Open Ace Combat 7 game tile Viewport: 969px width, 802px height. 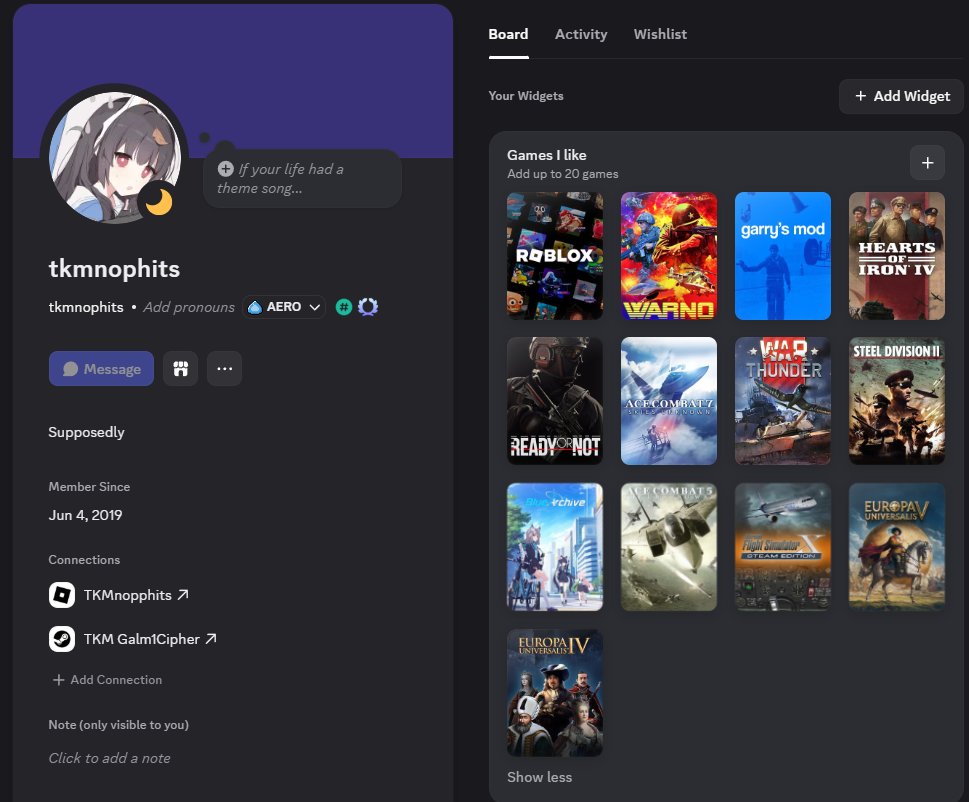(x=669, y=401)
